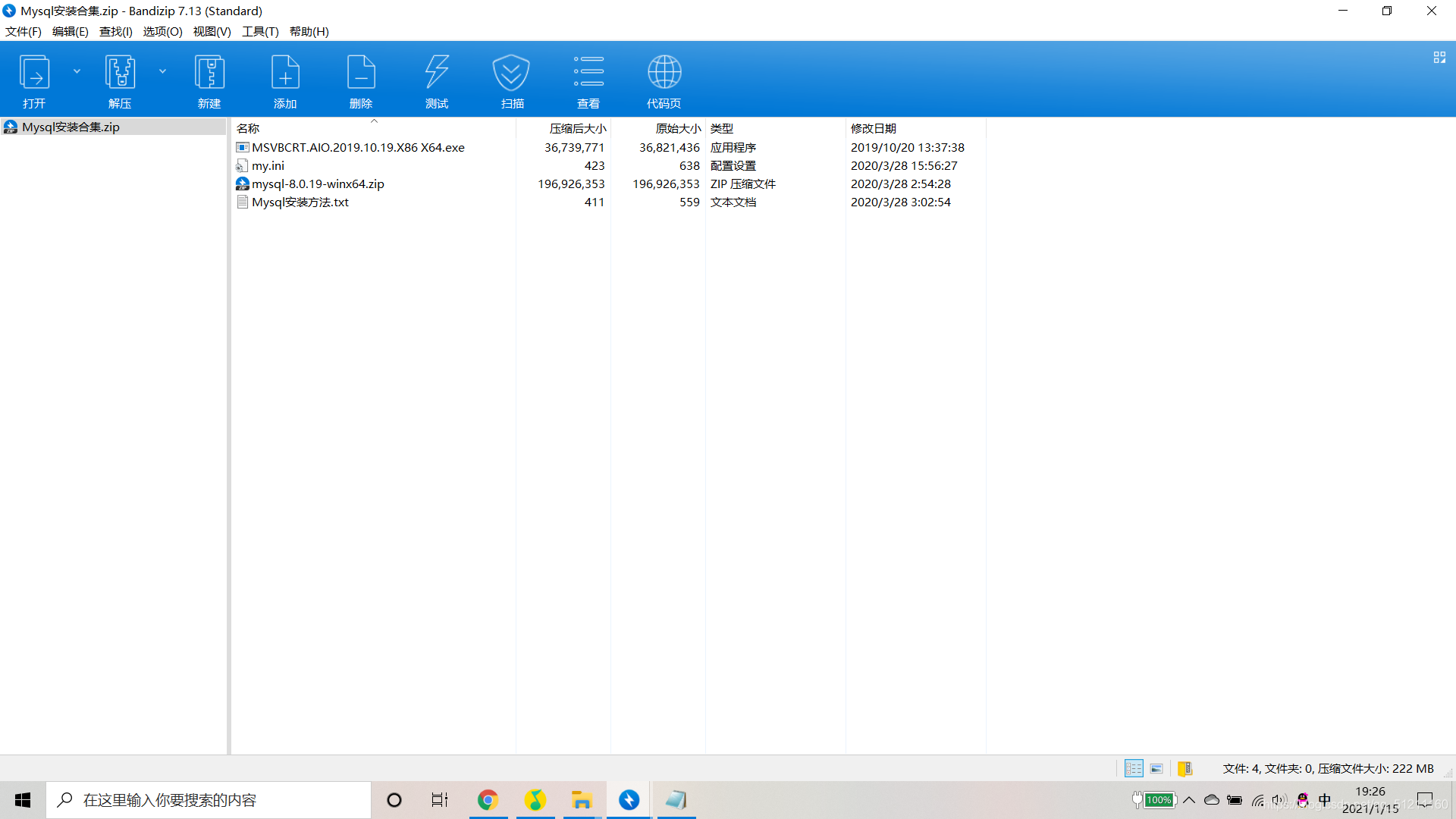Click the 196,926,353 compressed size cell

(x=571, y=184)
